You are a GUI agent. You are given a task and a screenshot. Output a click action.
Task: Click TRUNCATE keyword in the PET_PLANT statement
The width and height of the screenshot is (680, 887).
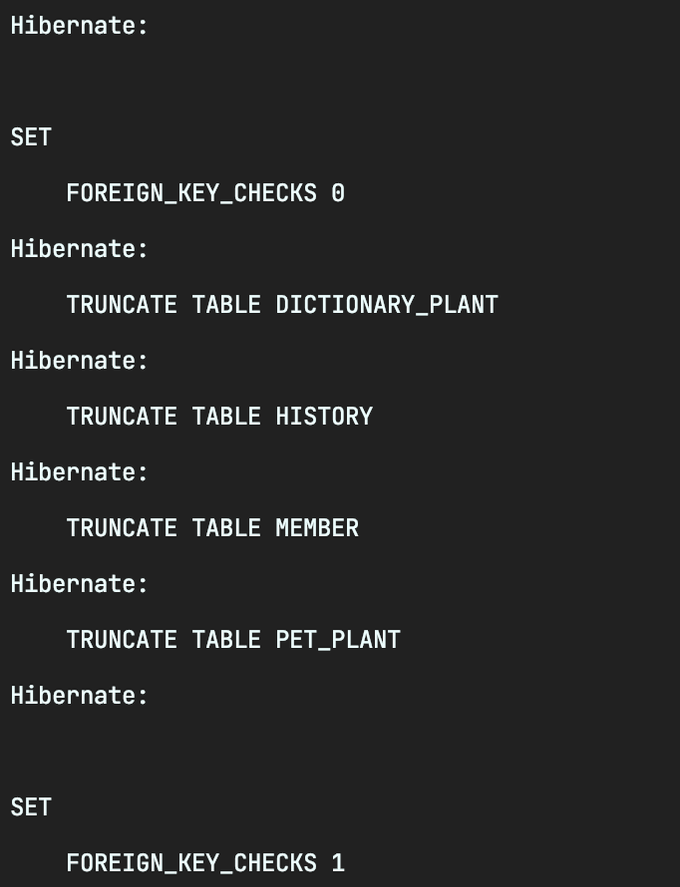(121, 640)
